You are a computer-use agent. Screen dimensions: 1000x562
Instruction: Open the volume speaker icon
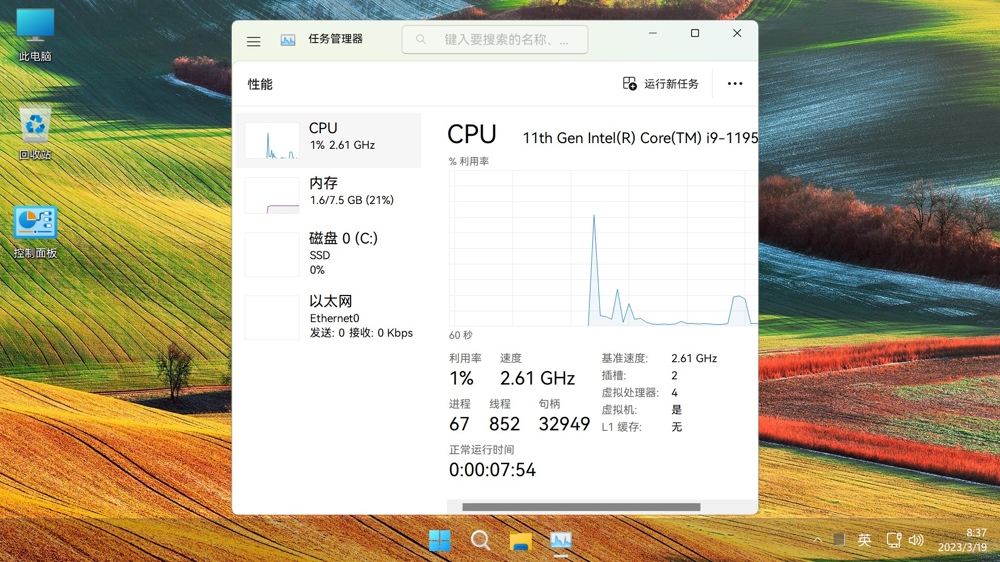[x=916, y=541]
